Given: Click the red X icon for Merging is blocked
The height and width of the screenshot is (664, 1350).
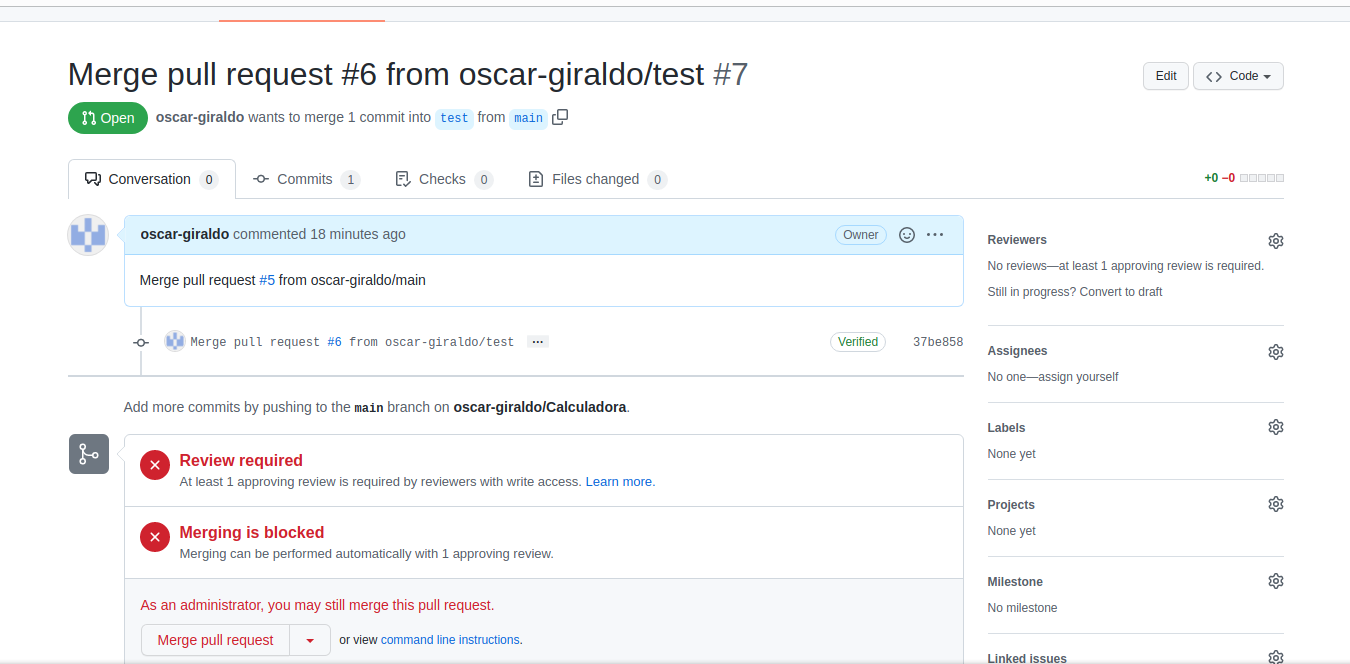Looking at the screenshot, I should pyautogui.click(x=155, y=537).
